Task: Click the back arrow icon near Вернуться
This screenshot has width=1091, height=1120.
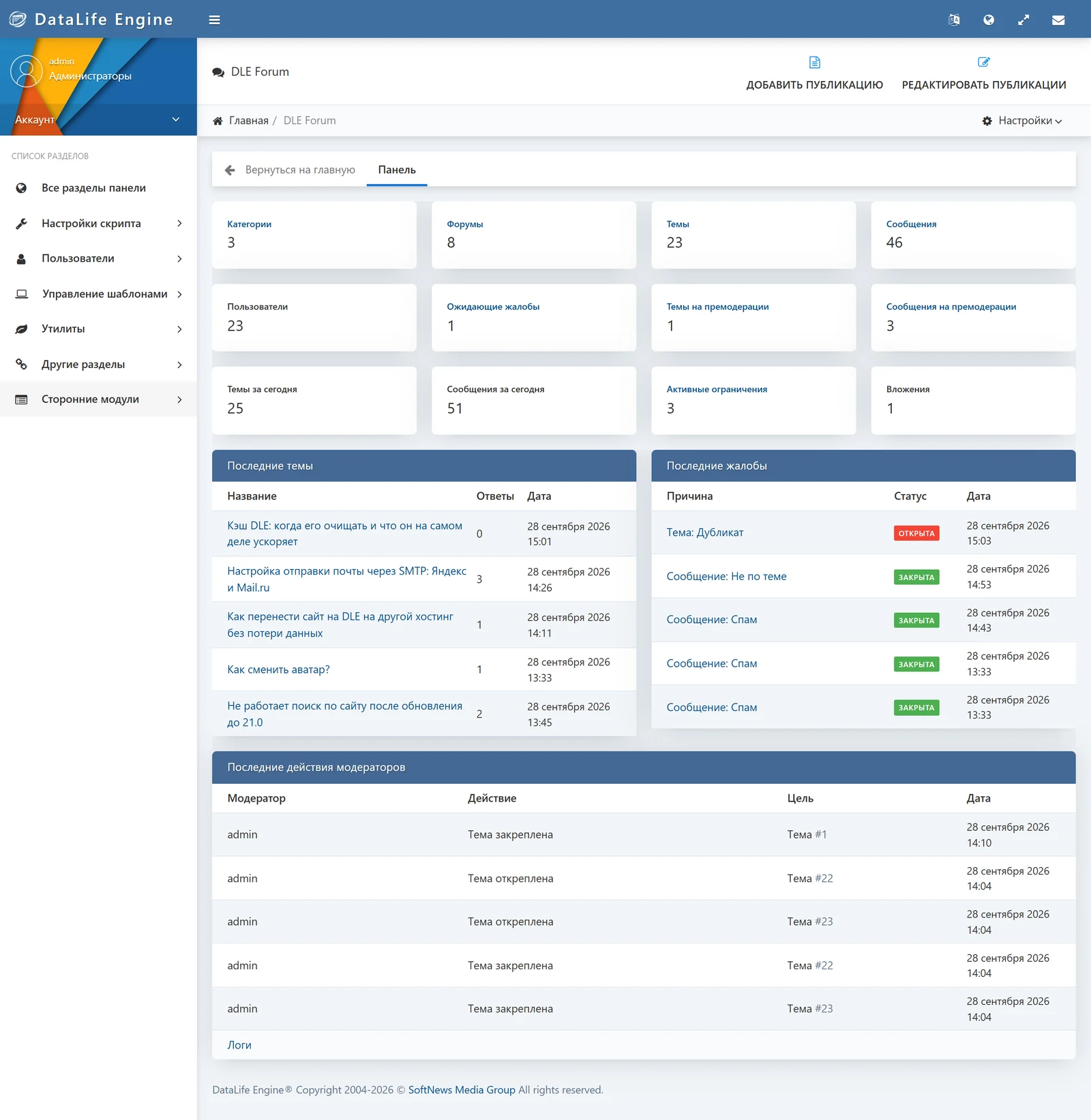Action: pos(230,170)
